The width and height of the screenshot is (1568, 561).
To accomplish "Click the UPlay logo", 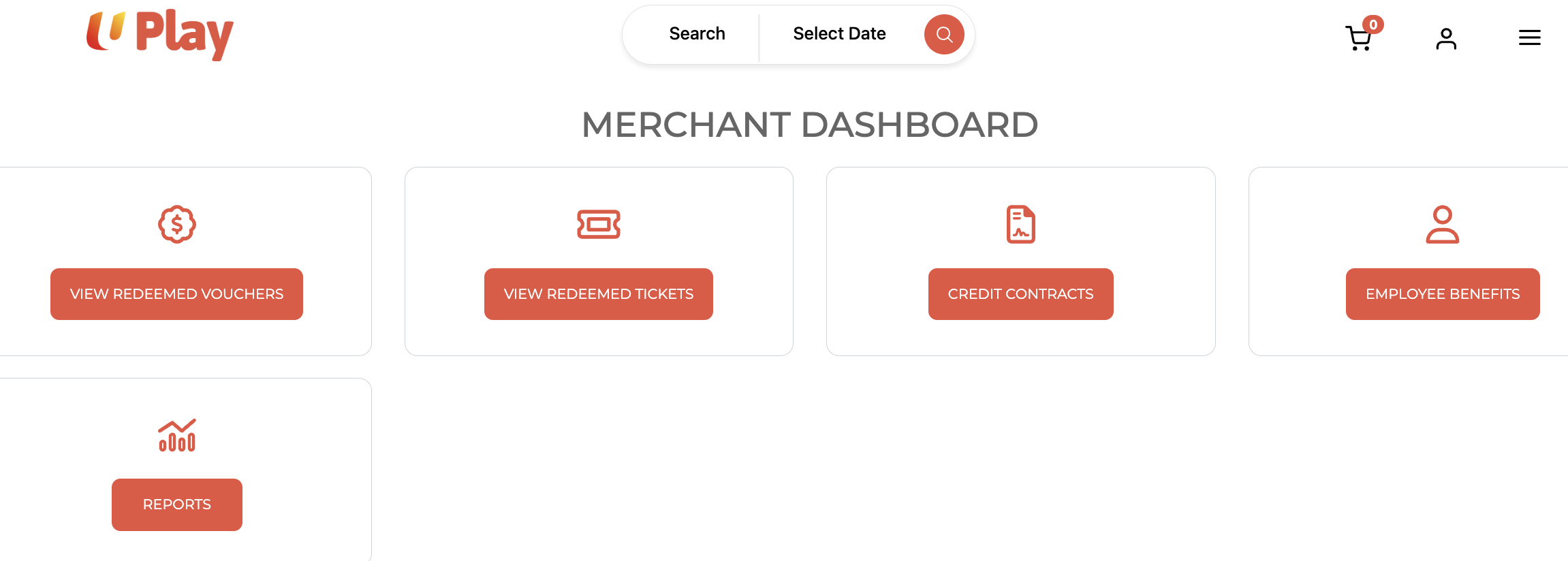I will (160, 34).
